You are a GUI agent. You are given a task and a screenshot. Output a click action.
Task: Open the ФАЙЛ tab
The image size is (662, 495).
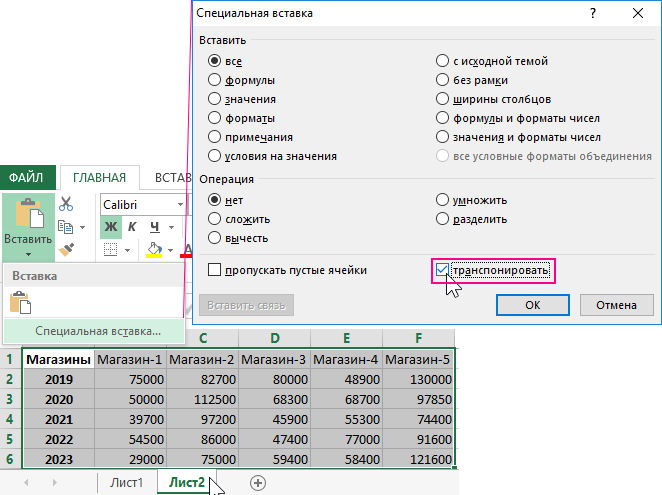pos(27,178)
